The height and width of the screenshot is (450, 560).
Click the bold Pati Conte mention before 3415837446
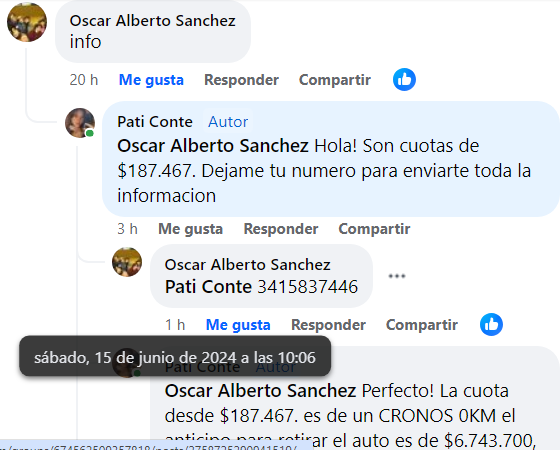209,287
